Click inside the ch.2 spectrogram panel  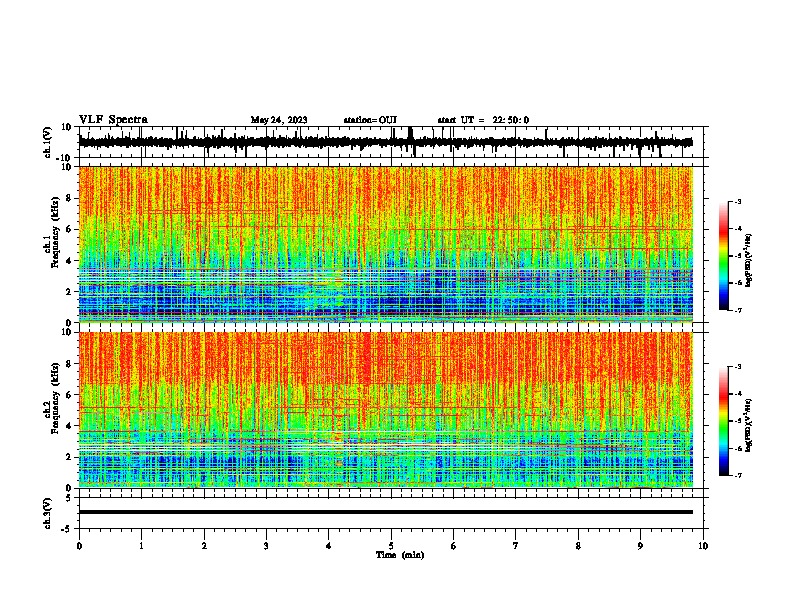click(x=386, y=410)
